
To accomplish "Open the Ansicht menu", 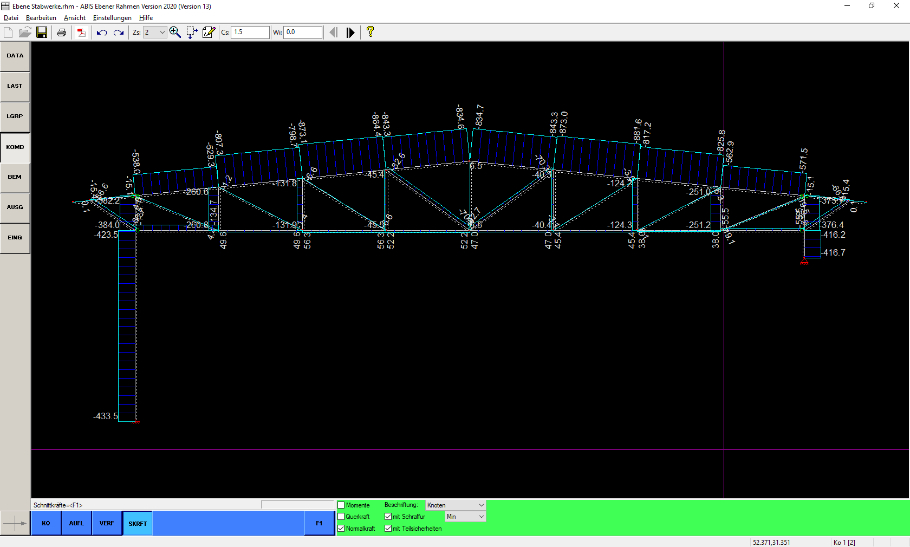I will point(75,18).
